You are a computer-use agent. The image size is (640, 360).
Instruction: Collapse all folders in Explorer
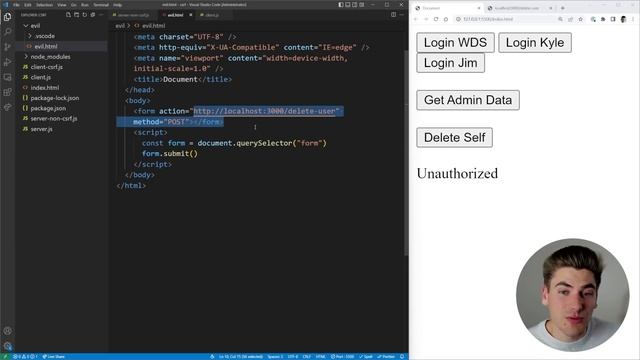pos(93,15)
